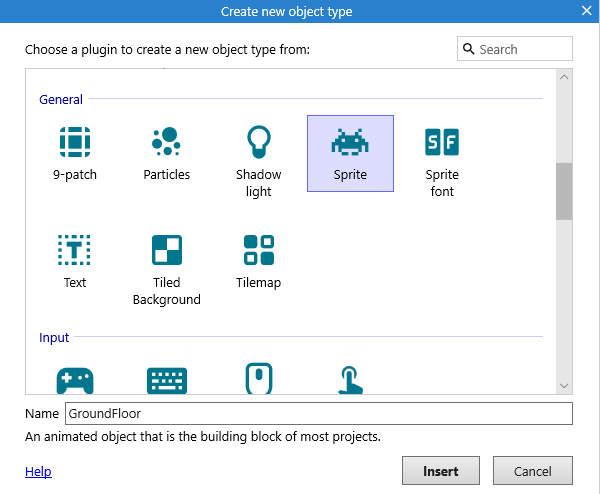Choose the Tilemap plugin icon
The width and height of the screenshot is (600, 494).
(258, 250)
